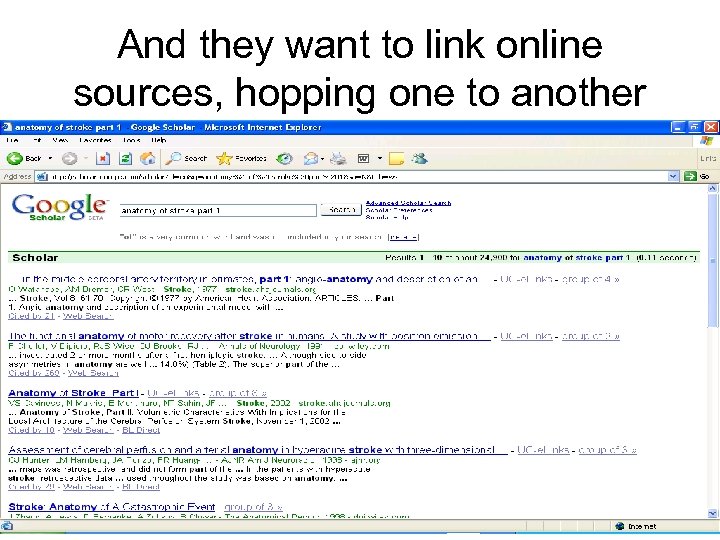The height and width of the screenshot is (540, 720).
Task: Click the yellow note toolbar icon
Action: (x=396, y=159)
